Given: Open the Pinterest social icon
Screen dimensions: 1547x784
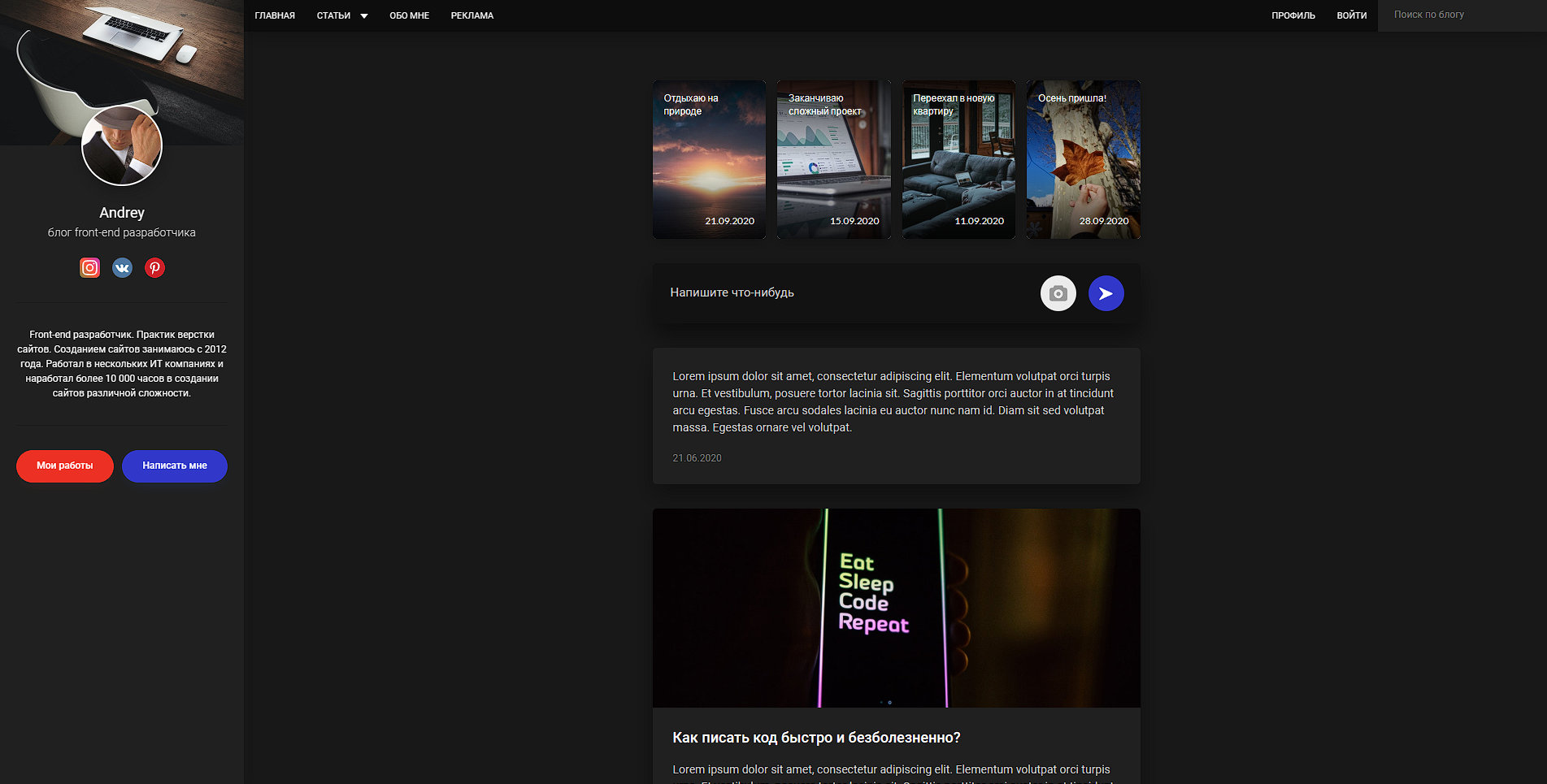Looking at the screenshot, I should [x=154, y=267].
